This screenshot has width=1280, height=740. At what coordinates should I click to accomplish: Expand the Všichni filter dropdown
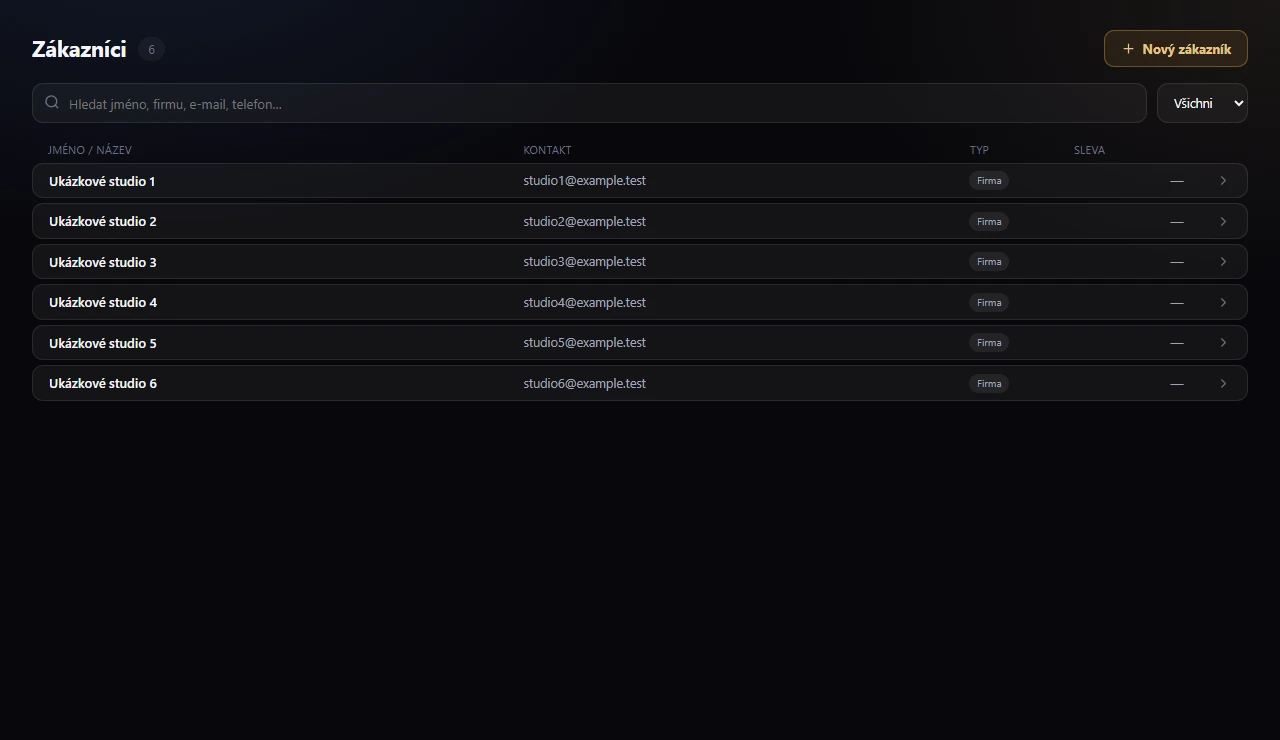coord(1202,103)
